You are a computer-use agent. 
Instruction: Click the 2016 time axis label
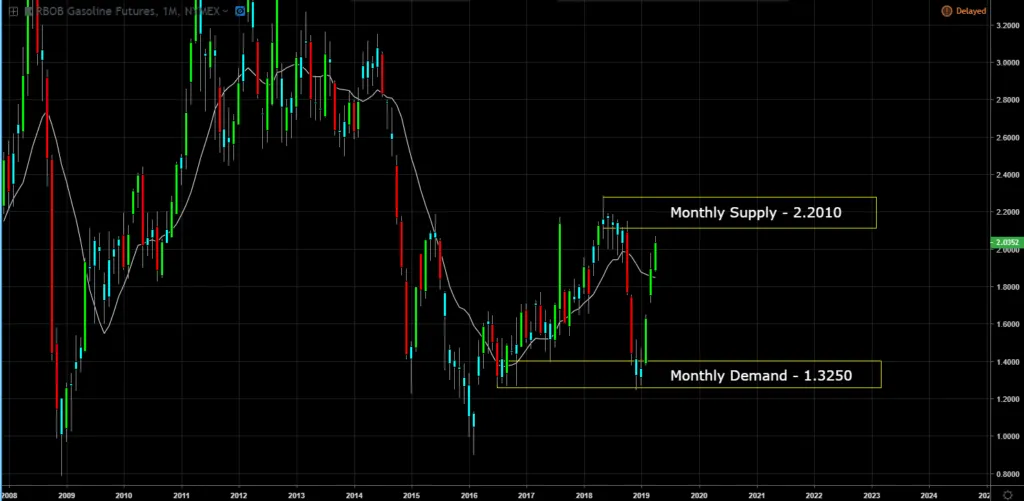point(469,494)
